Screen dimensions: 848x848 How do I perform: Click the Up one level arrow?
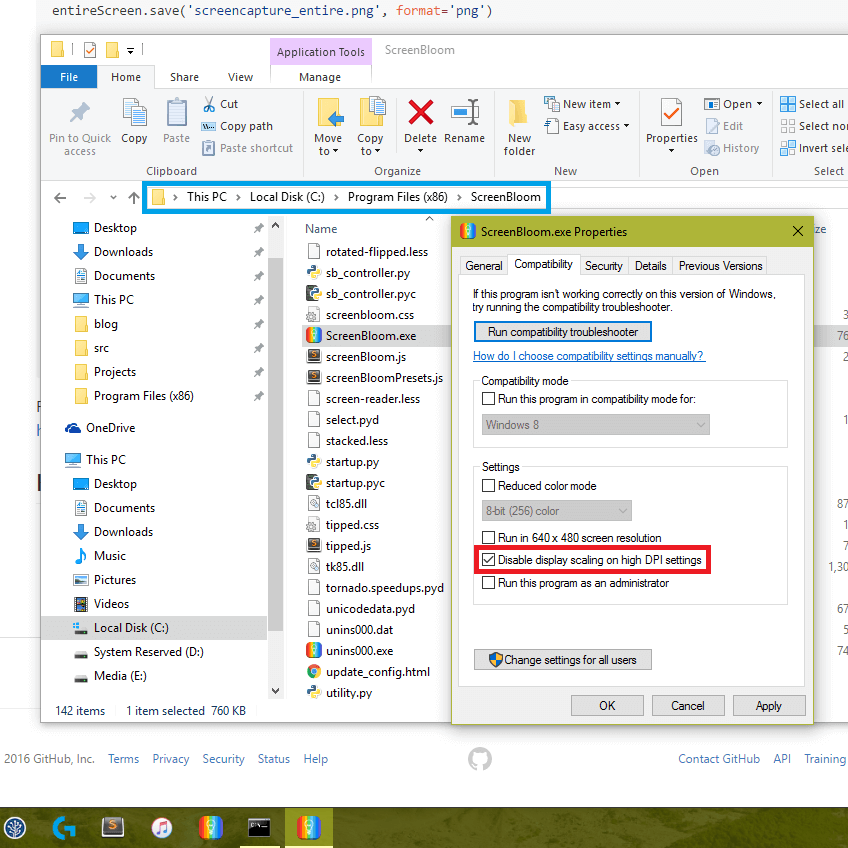click(134, 198)
